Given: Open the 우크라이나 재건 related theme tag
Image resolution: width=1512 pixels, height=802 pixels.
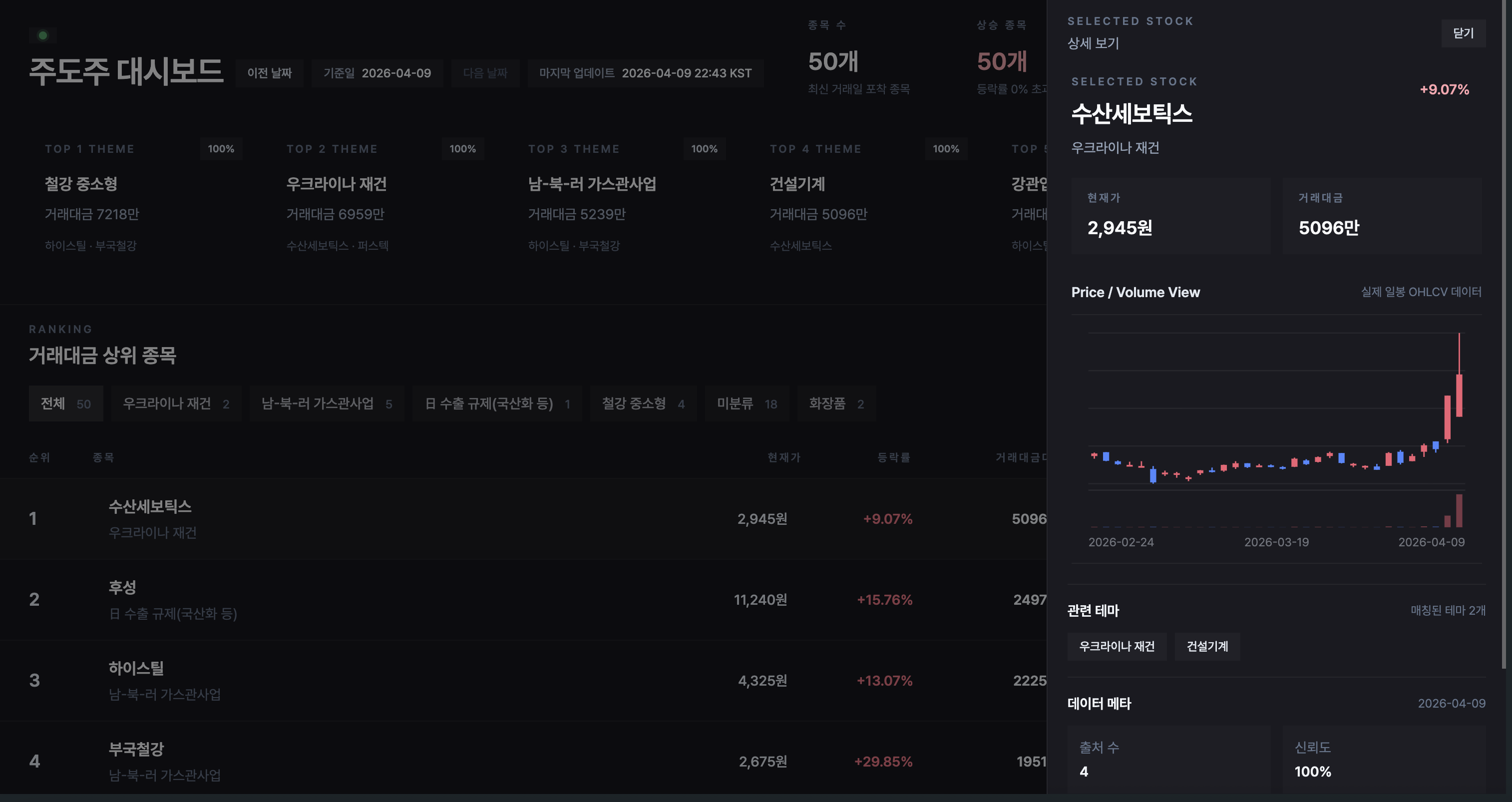Looking at the screenshot, I should (1117, 646).
